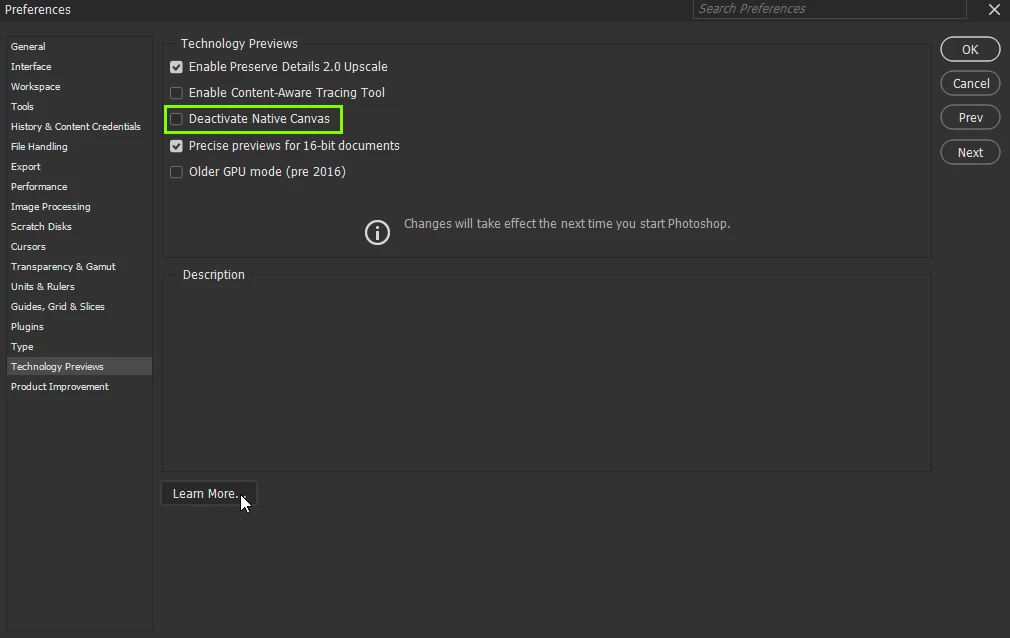
Task: Select Plugins in the sidebar
Action: [x=79, y=326]
